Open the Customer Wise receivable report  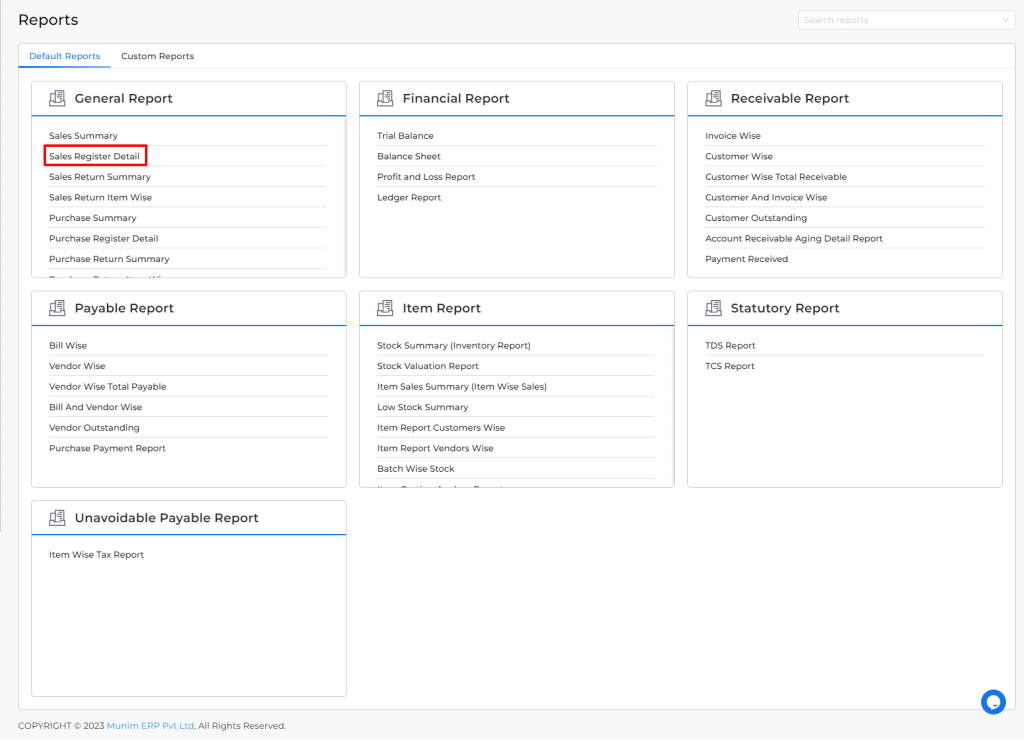[x=739, y=156]
